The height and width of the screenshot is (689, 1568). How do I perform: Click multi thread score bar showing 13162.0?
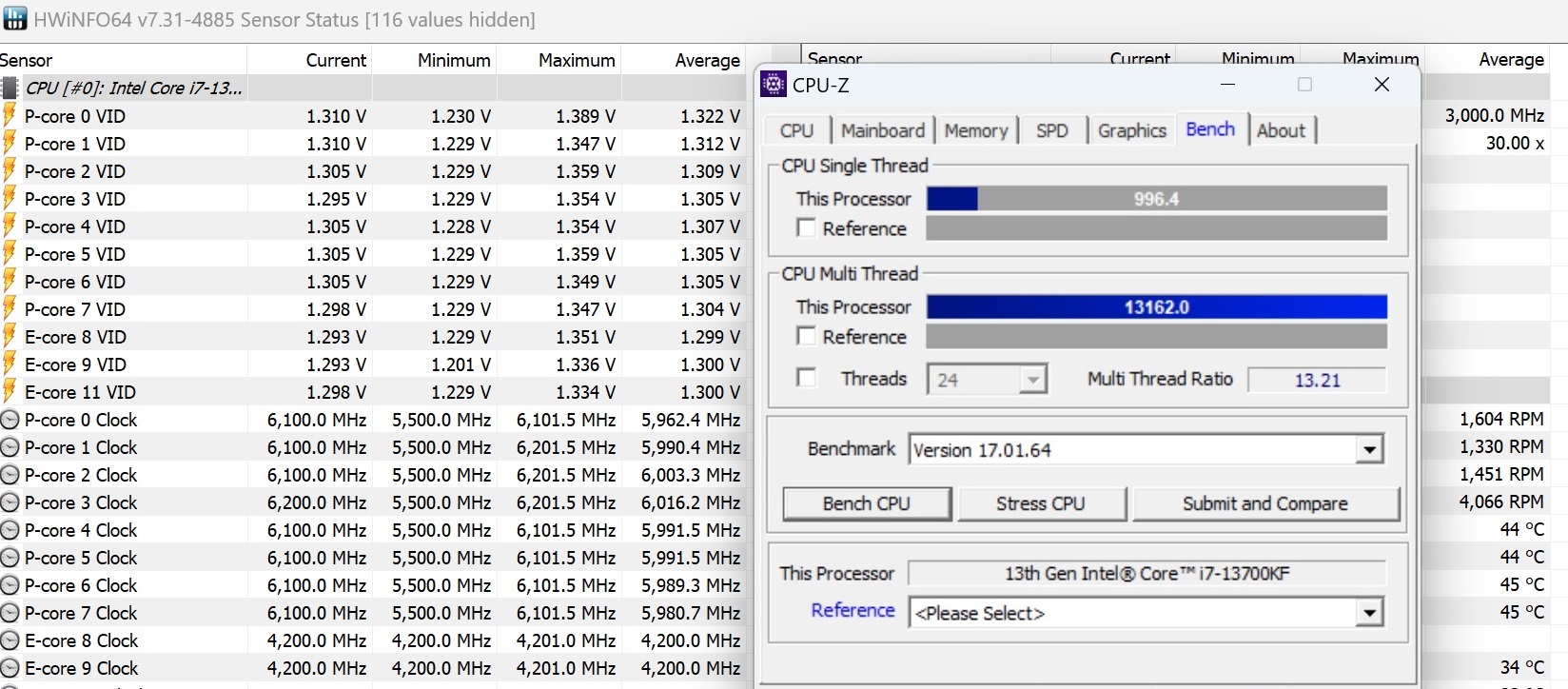pyautogui.click(x=1157, y=306)
